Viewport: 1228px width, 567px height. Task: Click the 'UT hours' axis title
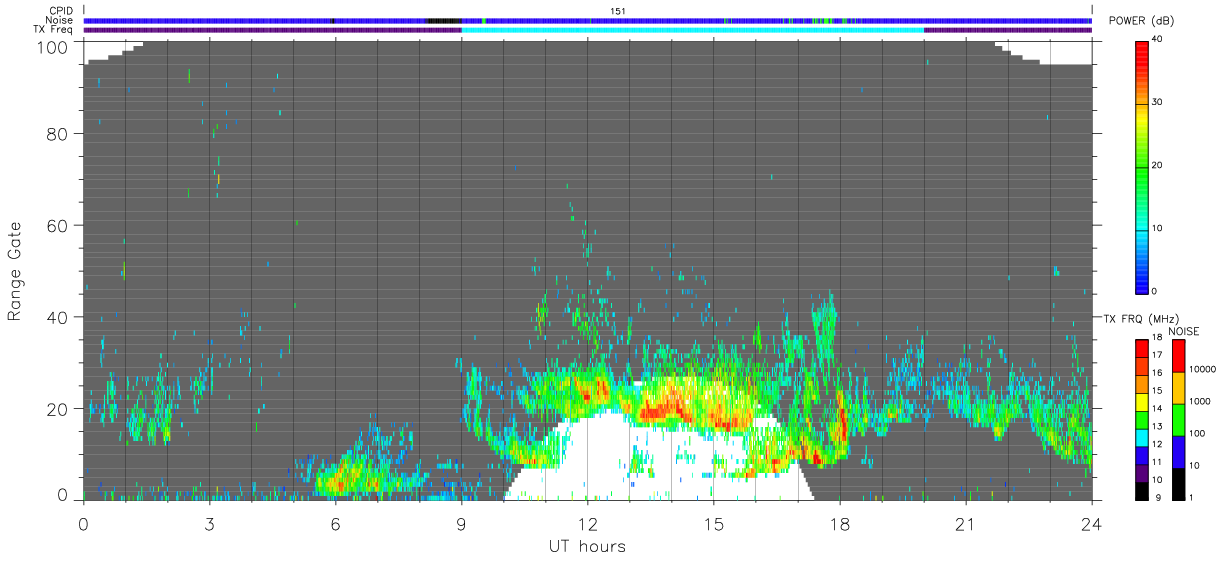586,547
